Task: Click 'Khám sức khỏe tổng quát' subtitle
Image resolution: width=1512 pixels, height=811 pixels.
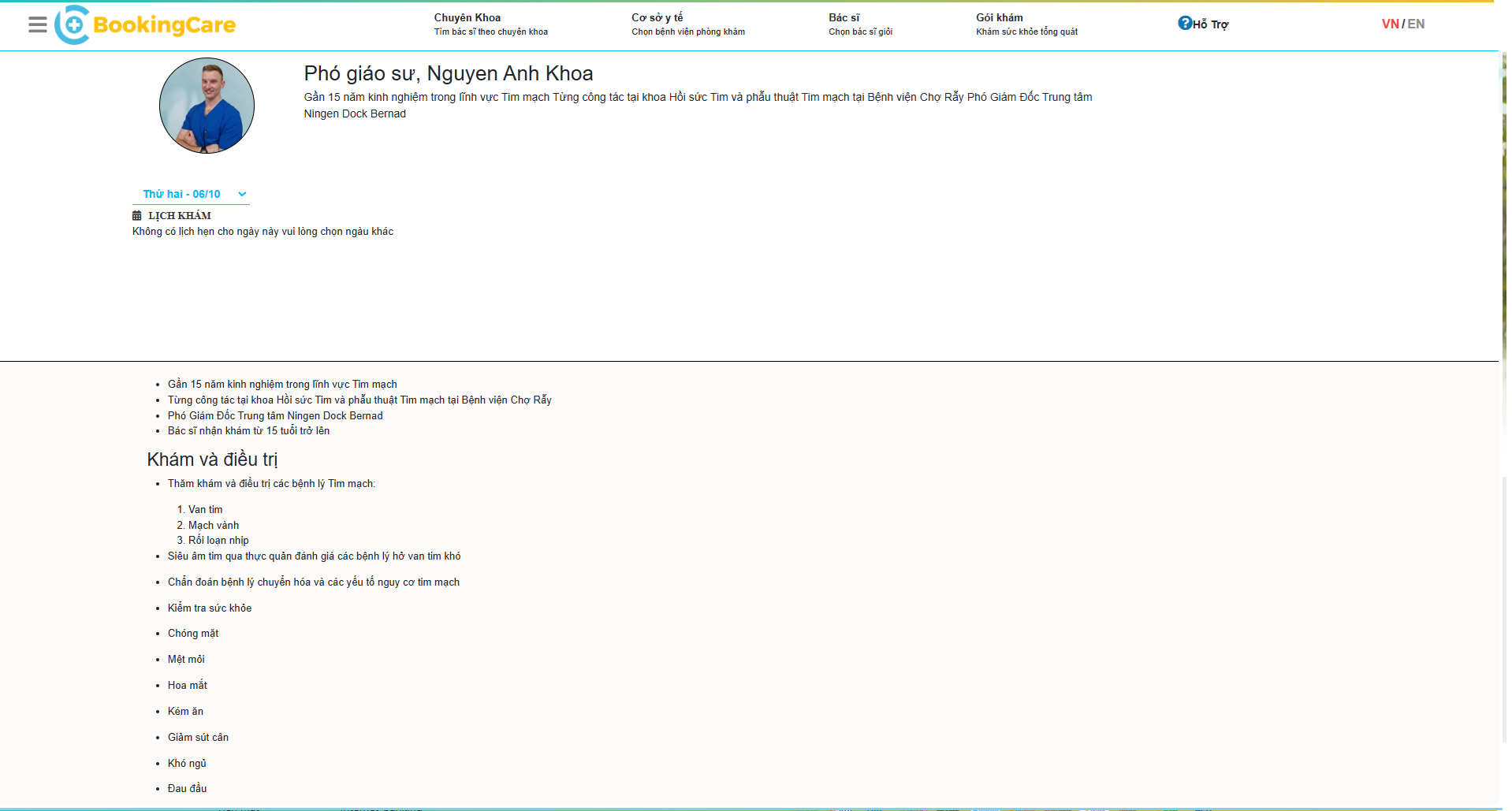Action: 1026,32
